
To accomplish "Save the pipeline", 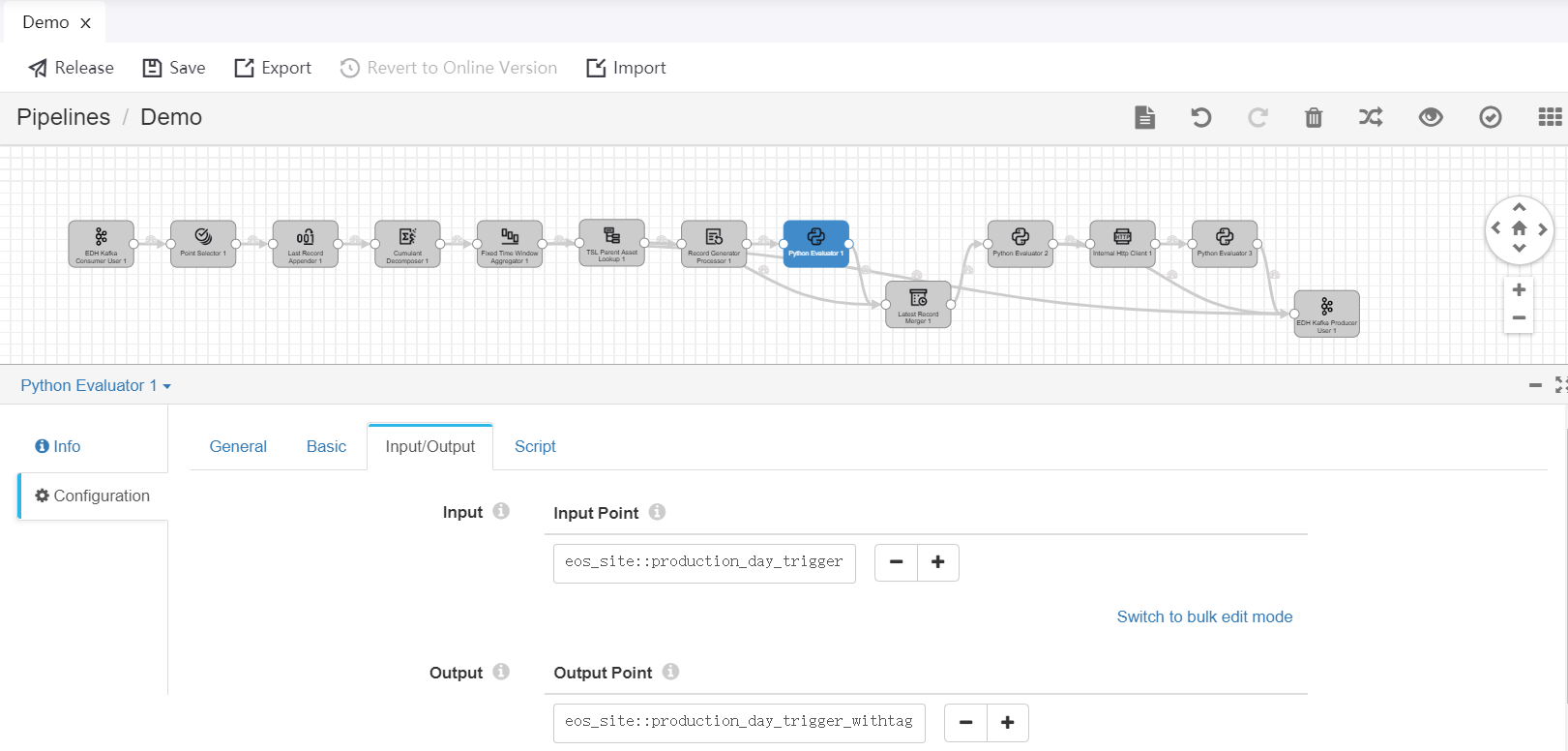I will point(174,68).
